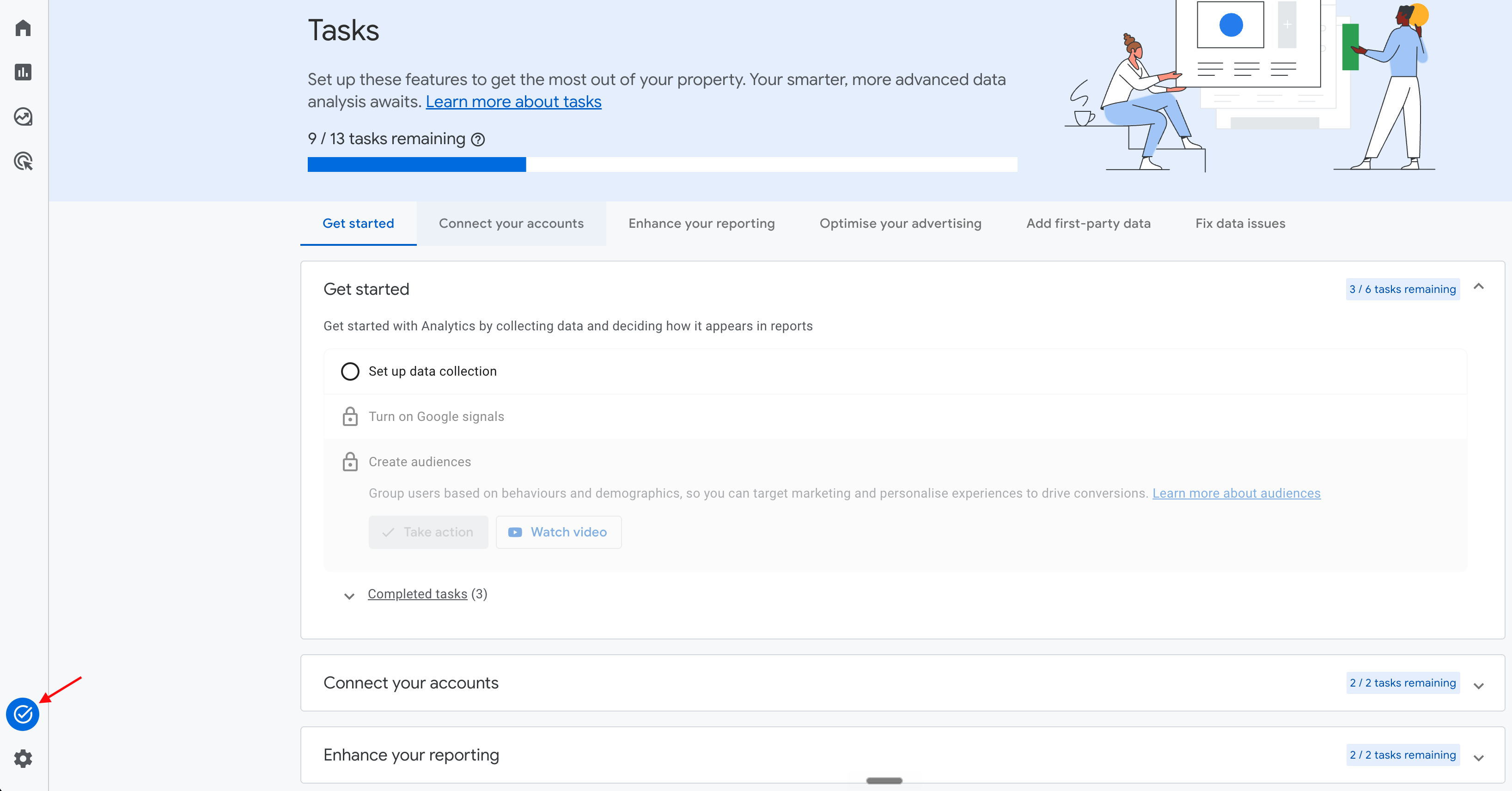Open the Reports bar chart icon
This screenshot has width=1512, height=791.
[x=23, y=72]
